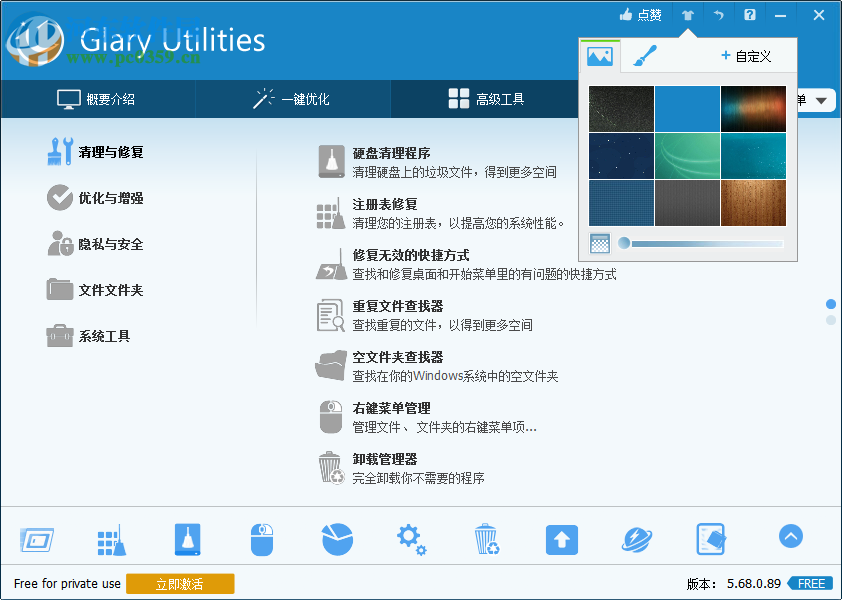Open the menu dropdown on the right edge
The image size is (842, 600).
coord(820,100)
